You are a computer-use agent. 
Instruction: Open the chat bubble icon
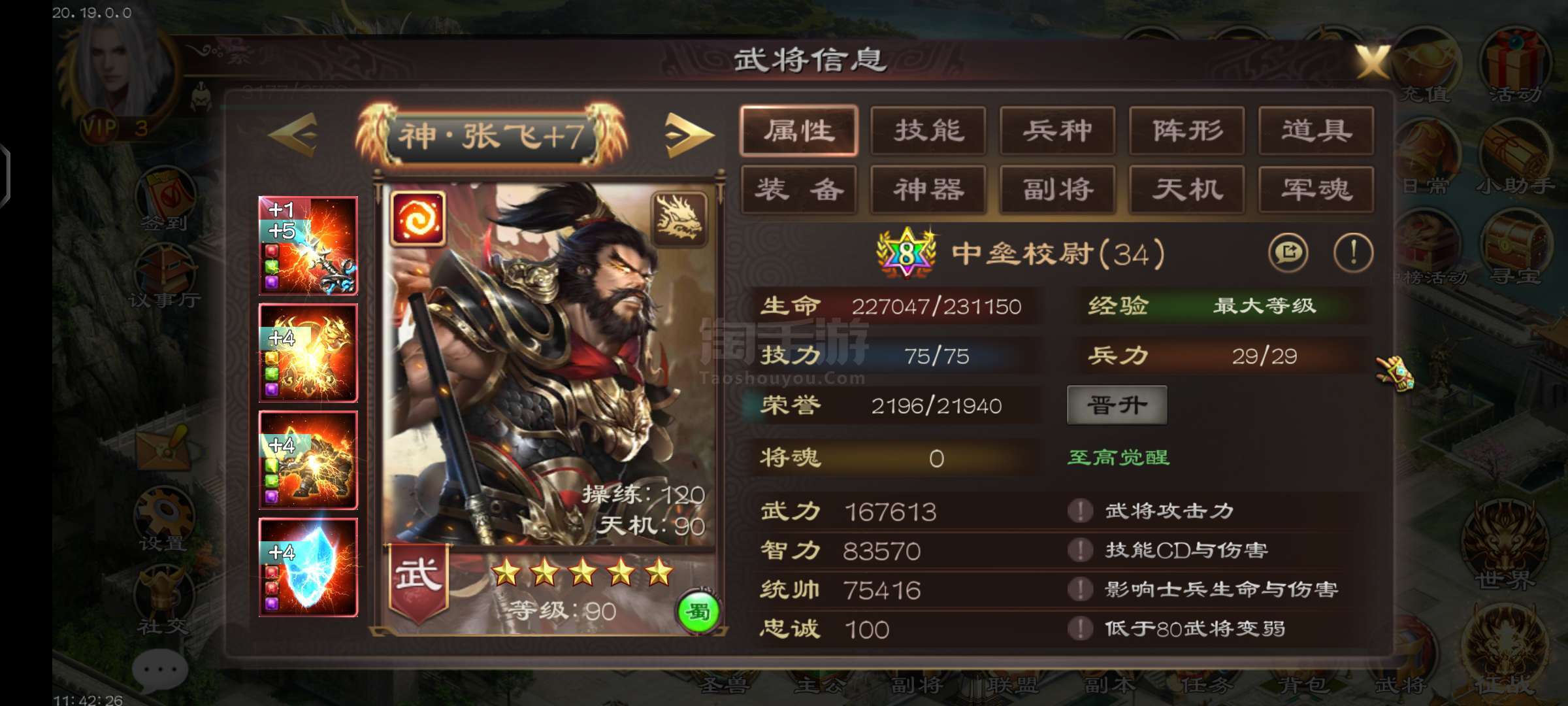[x=159, y=669]
